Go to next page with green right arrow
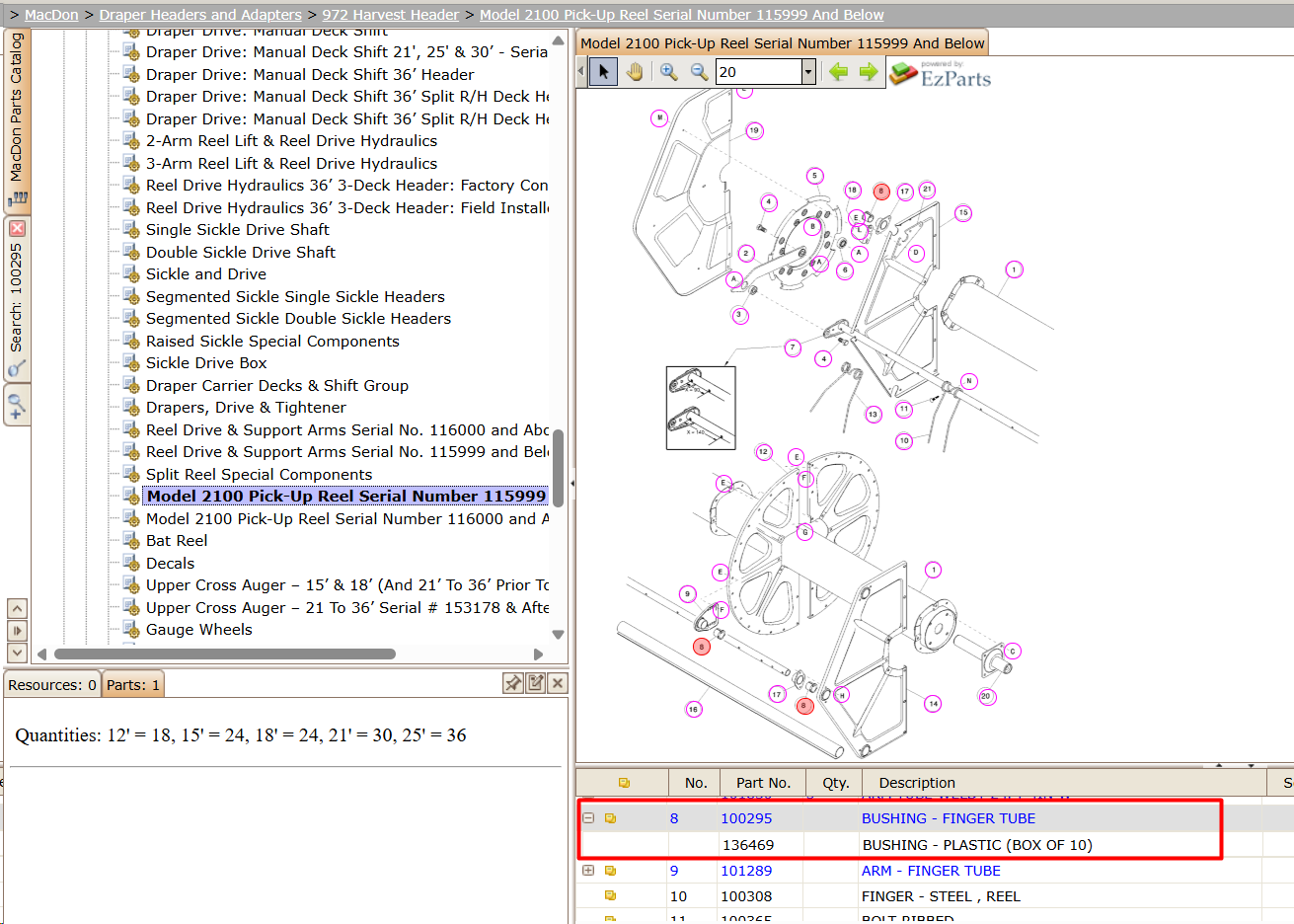The width and height of the screenshot is (1294, 924). (x=869, y=72)
